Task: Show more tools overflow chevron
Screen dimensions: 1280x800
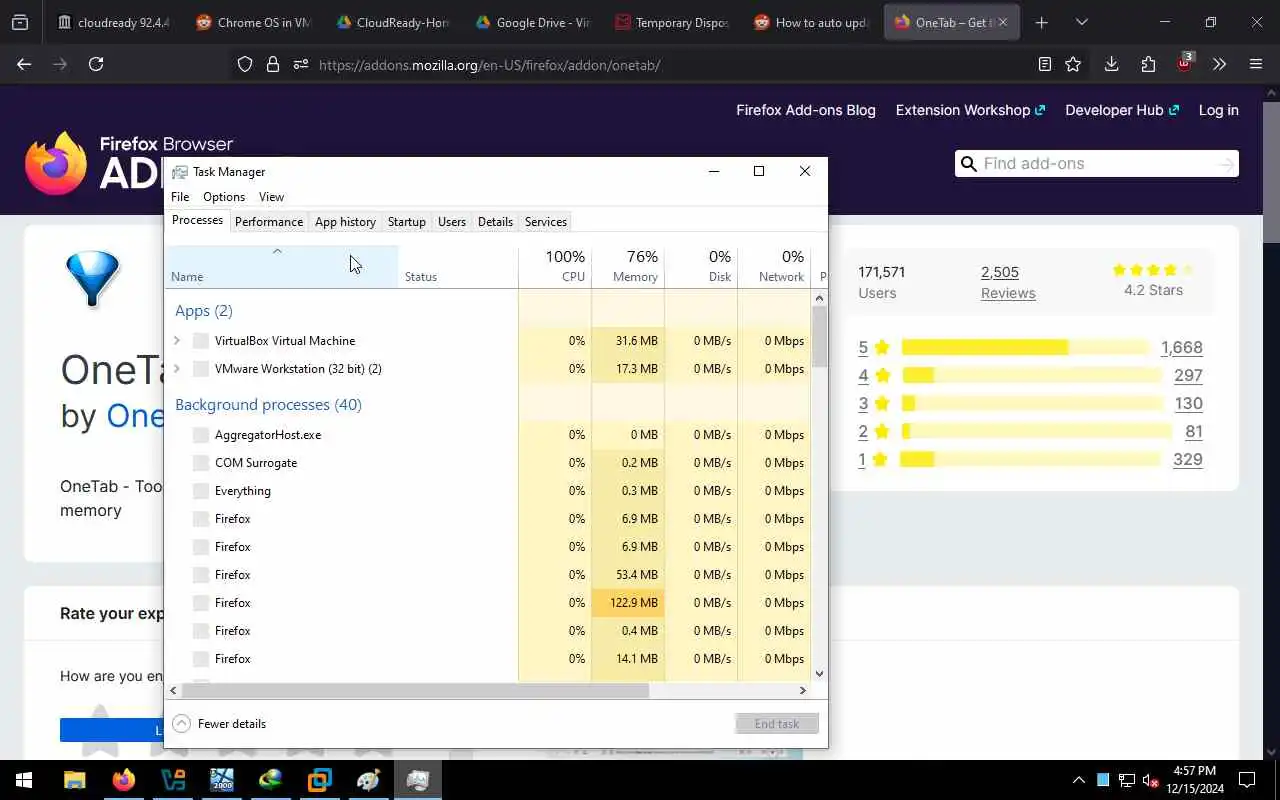Action: coord(1219,64)
